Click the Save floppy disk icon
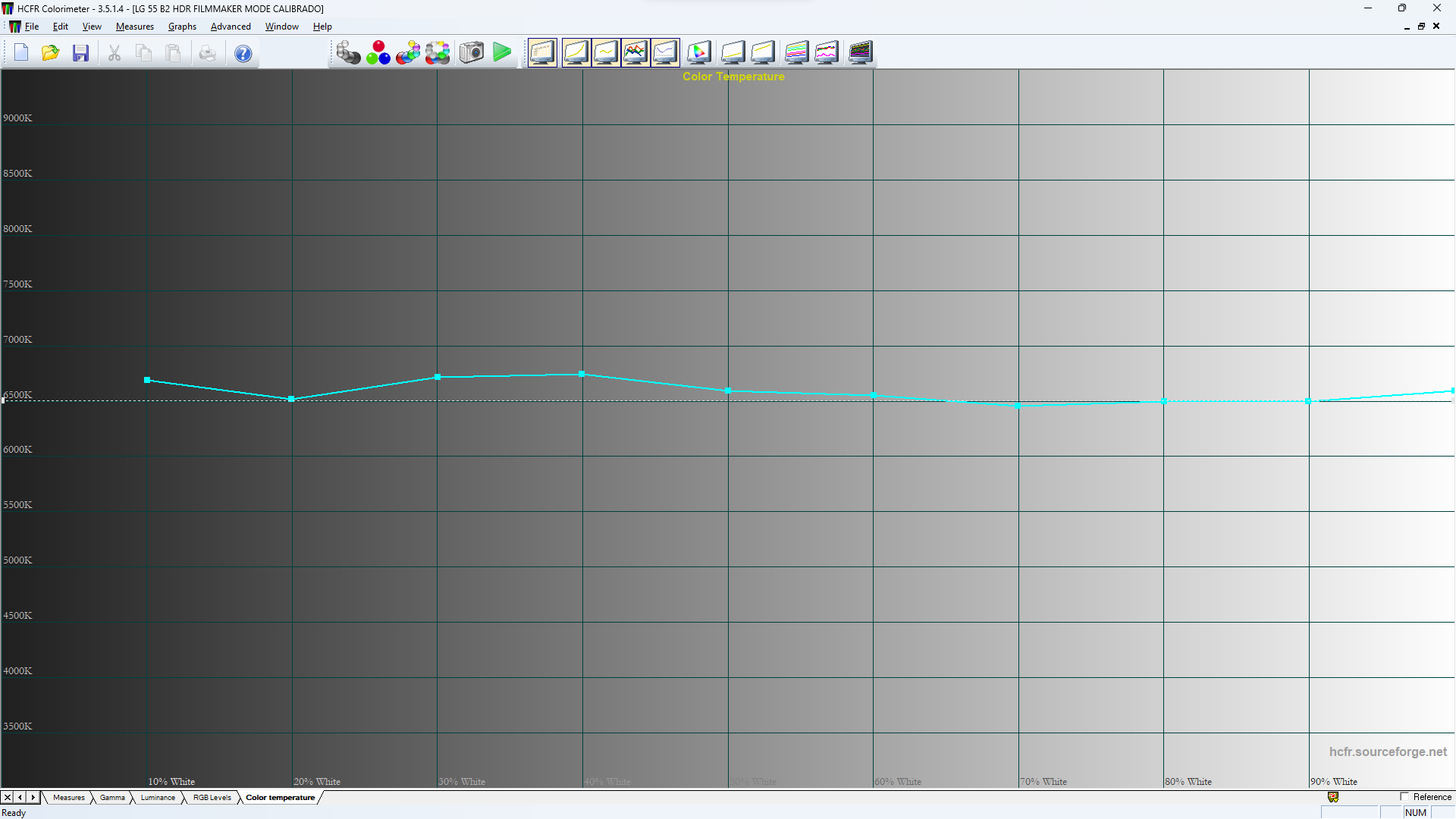1456x819 pixels. pos(80,53)
